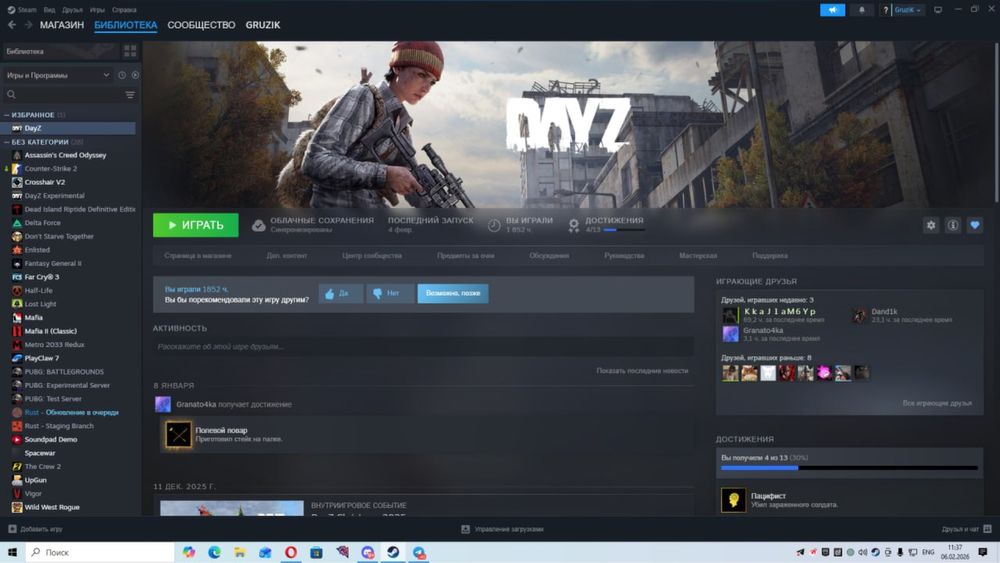Click the 4 из 13 achievements progress bar
The width and height of the screenshot is (1000, 563).
[849, 468]
